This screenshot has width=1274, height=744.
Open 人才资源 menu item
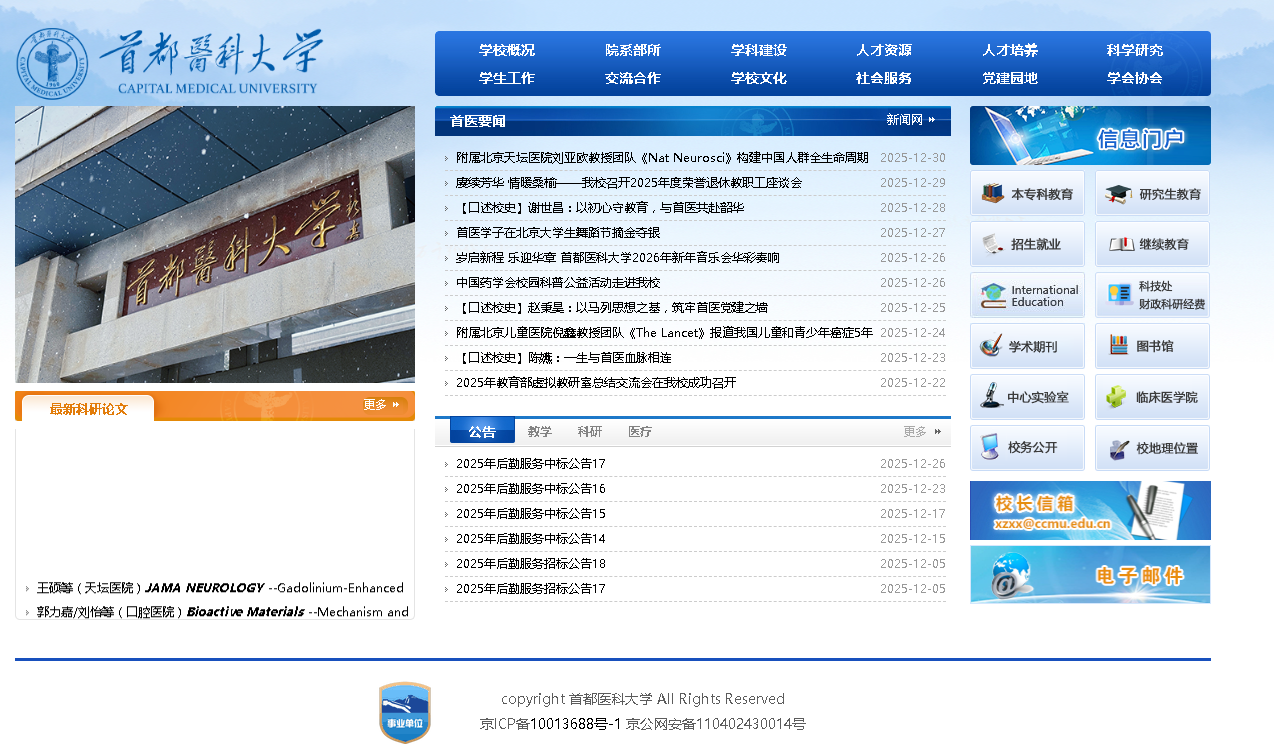coord(884,50)
